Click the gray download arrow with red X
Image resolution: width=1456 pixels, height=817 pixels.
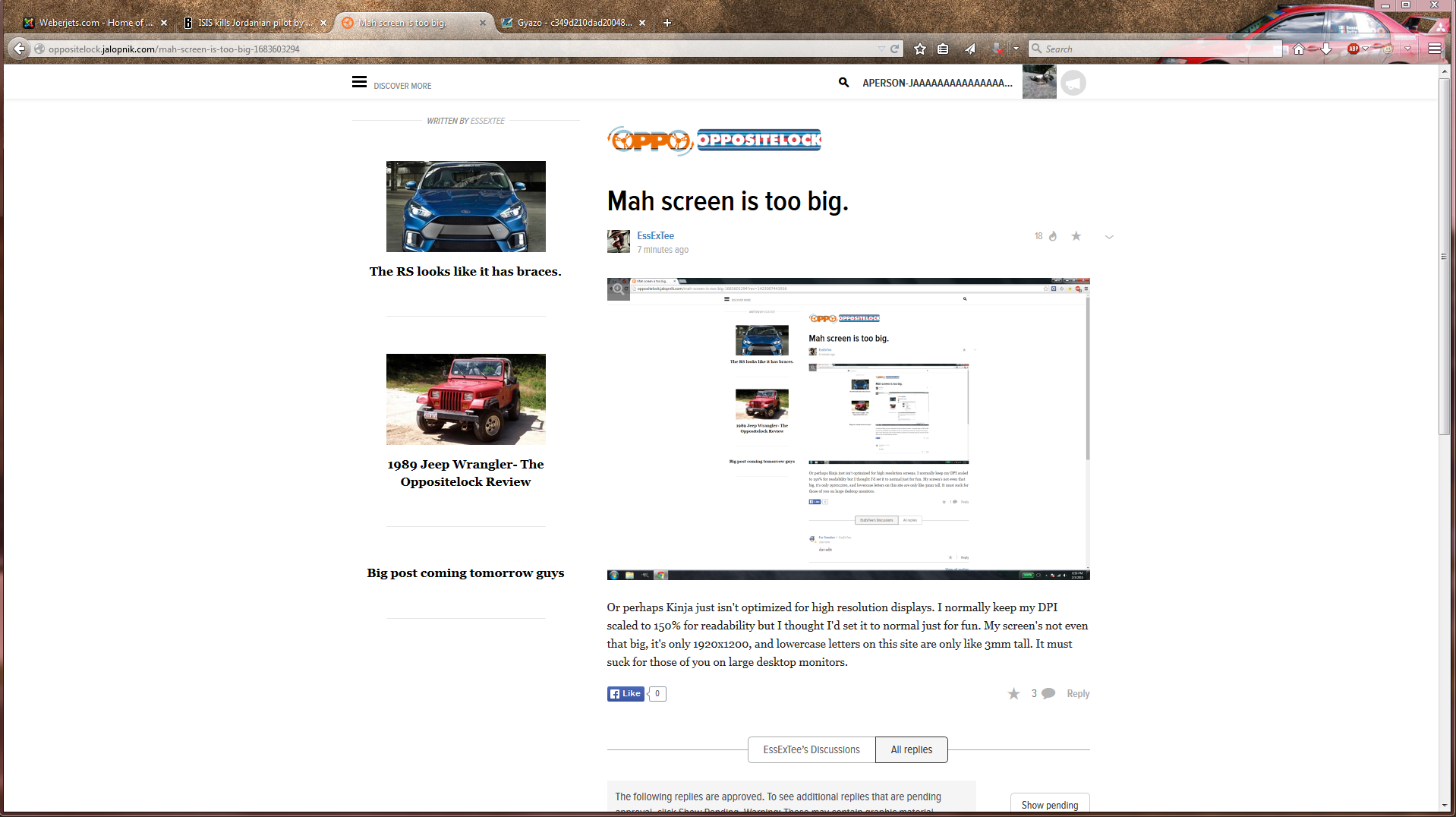click(x=997, y=49)
